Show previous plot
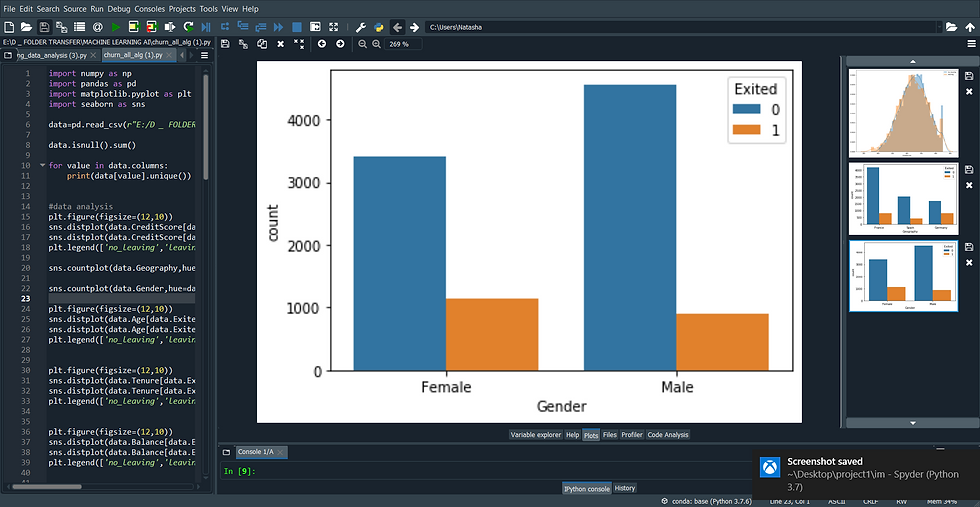This screenshot has height=507, width=980. pos(322,44)
